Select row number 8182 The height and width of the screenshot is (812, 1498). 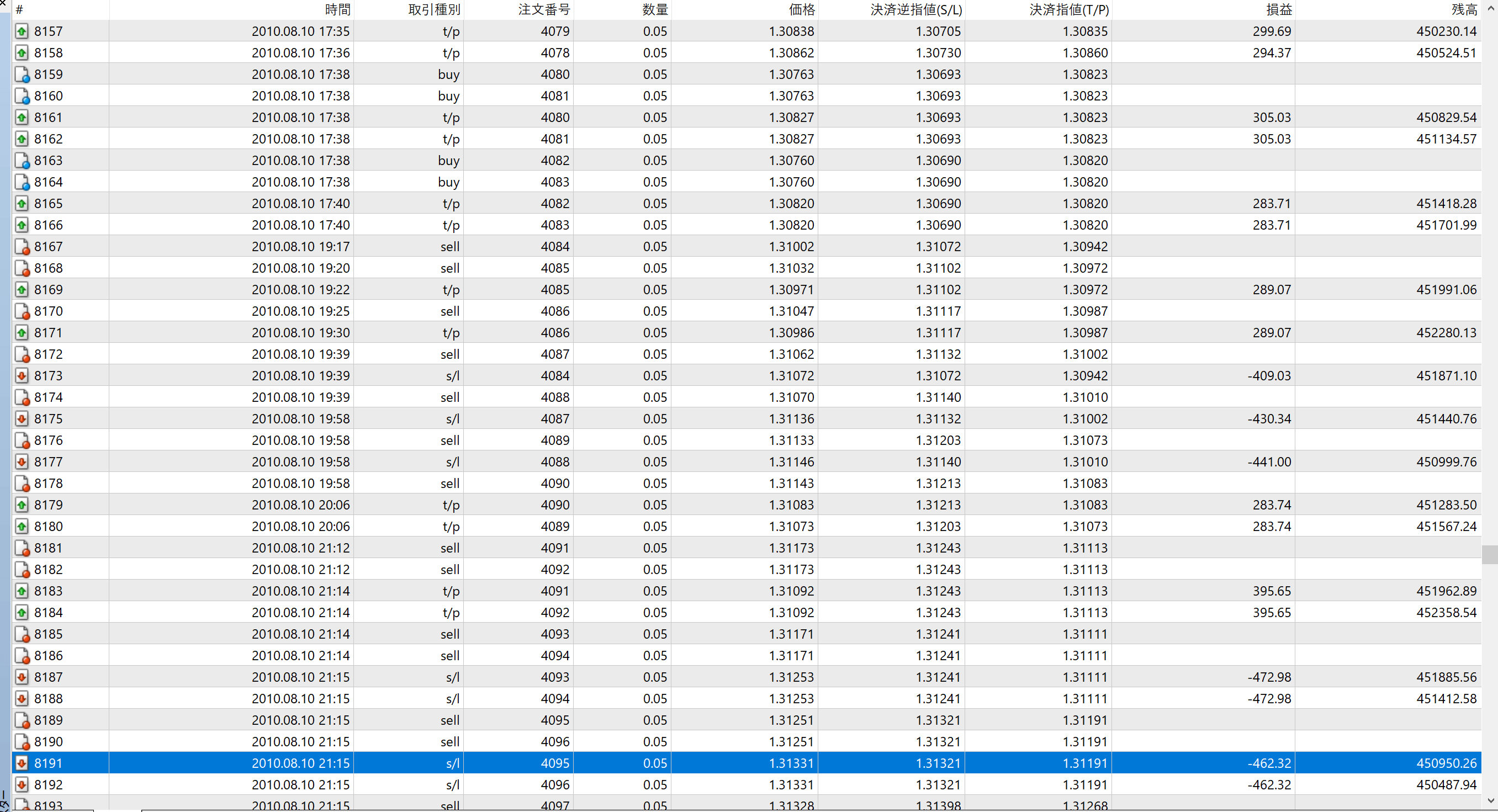48,569
